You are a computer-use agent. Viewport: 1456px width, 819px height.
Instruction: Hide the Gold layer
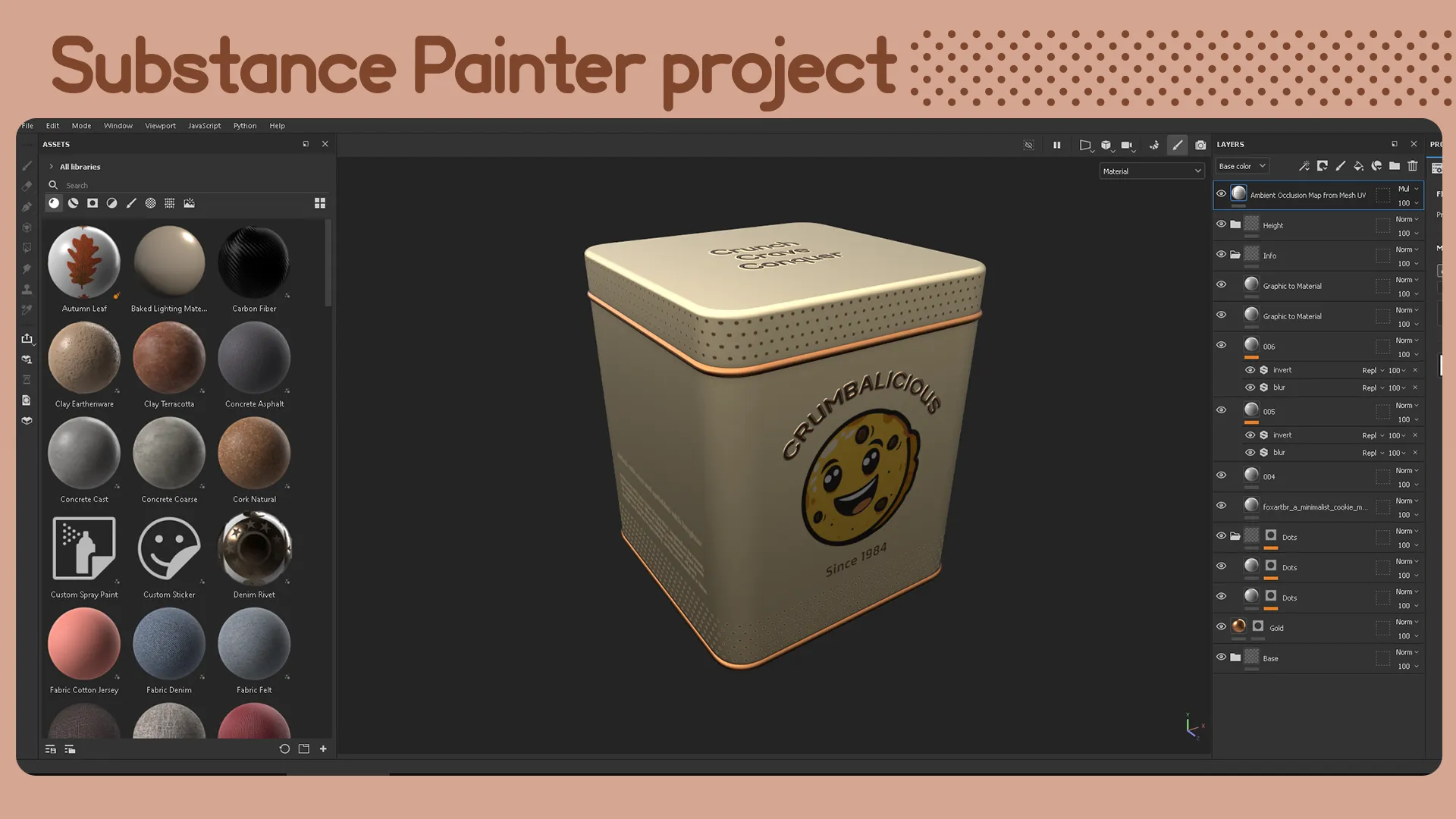(1221, 627)
